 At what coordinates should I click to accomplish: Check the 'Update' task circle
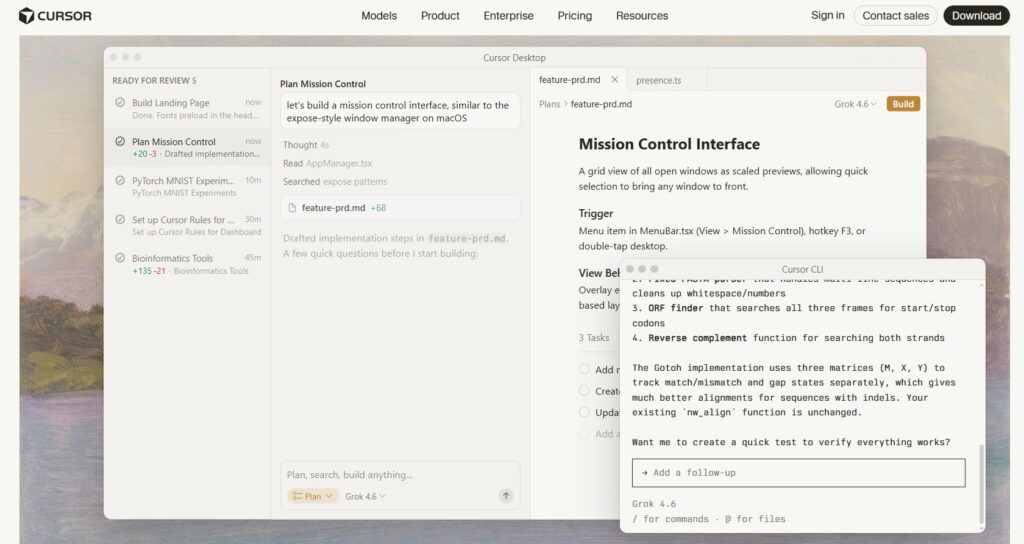pyautogui.click(x=584, y=412)
